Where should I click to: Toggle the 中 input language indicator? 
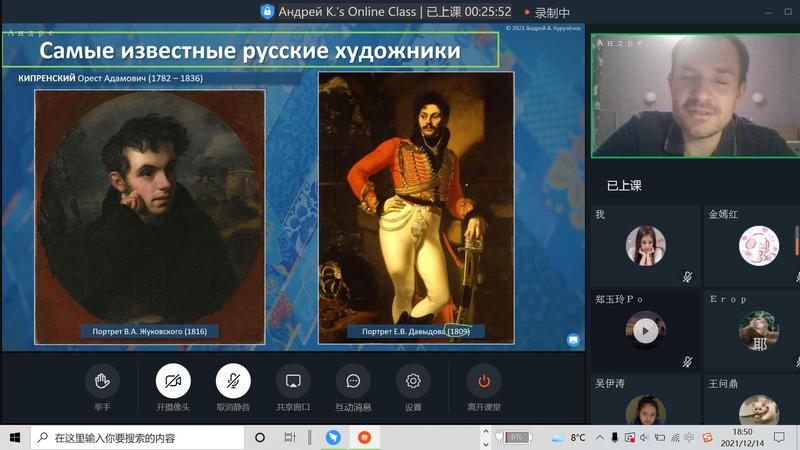689,438
